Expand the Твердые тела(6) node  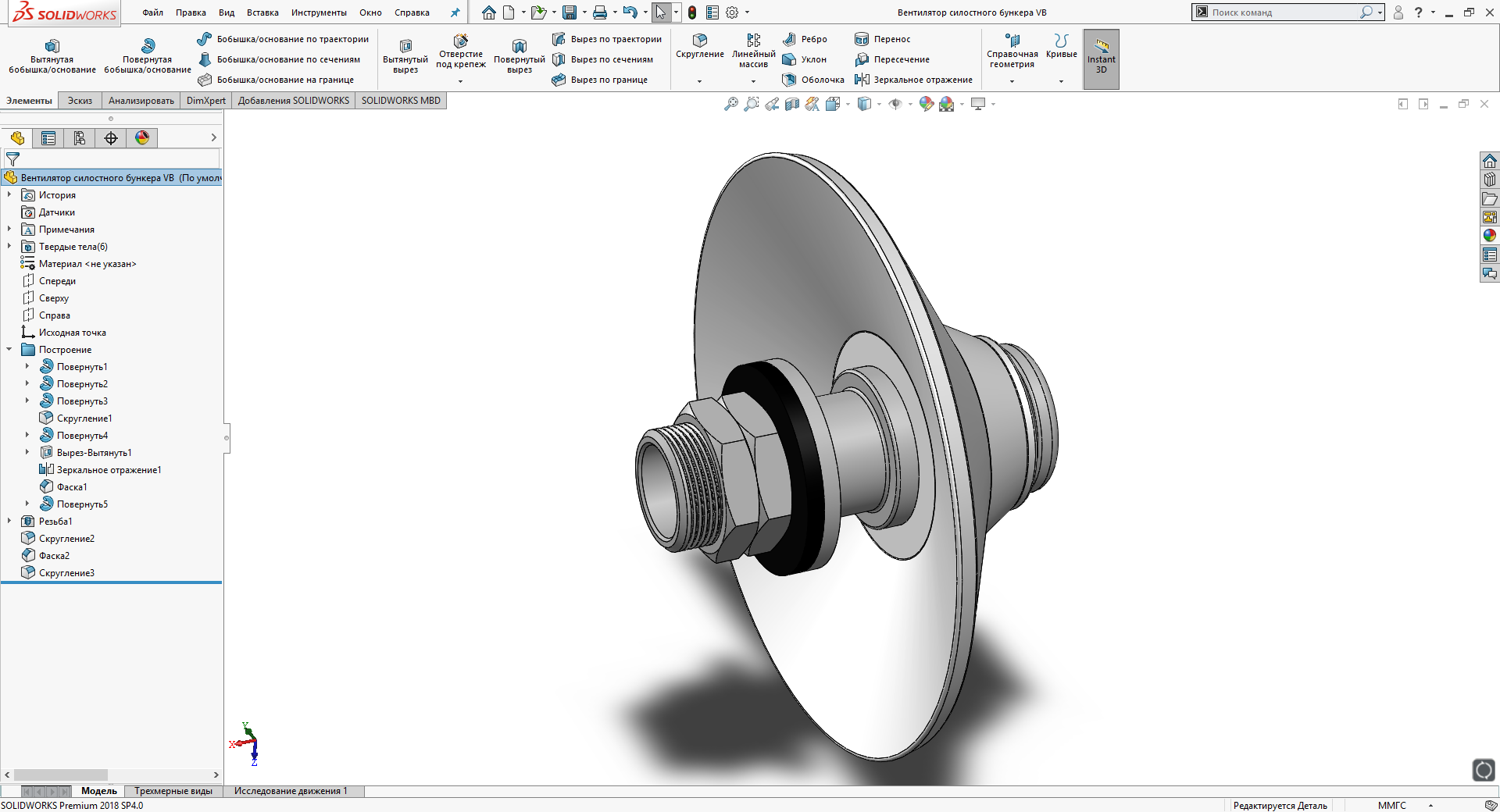click(9, 247)
